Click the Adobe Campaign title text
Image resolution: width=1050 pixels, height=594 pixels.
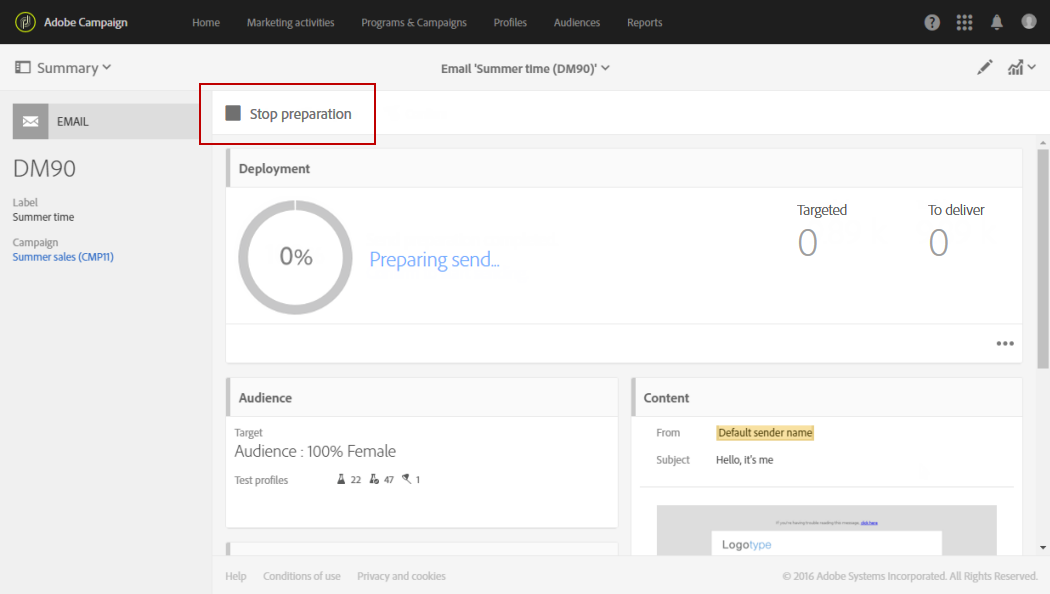[x=86, y=22]
